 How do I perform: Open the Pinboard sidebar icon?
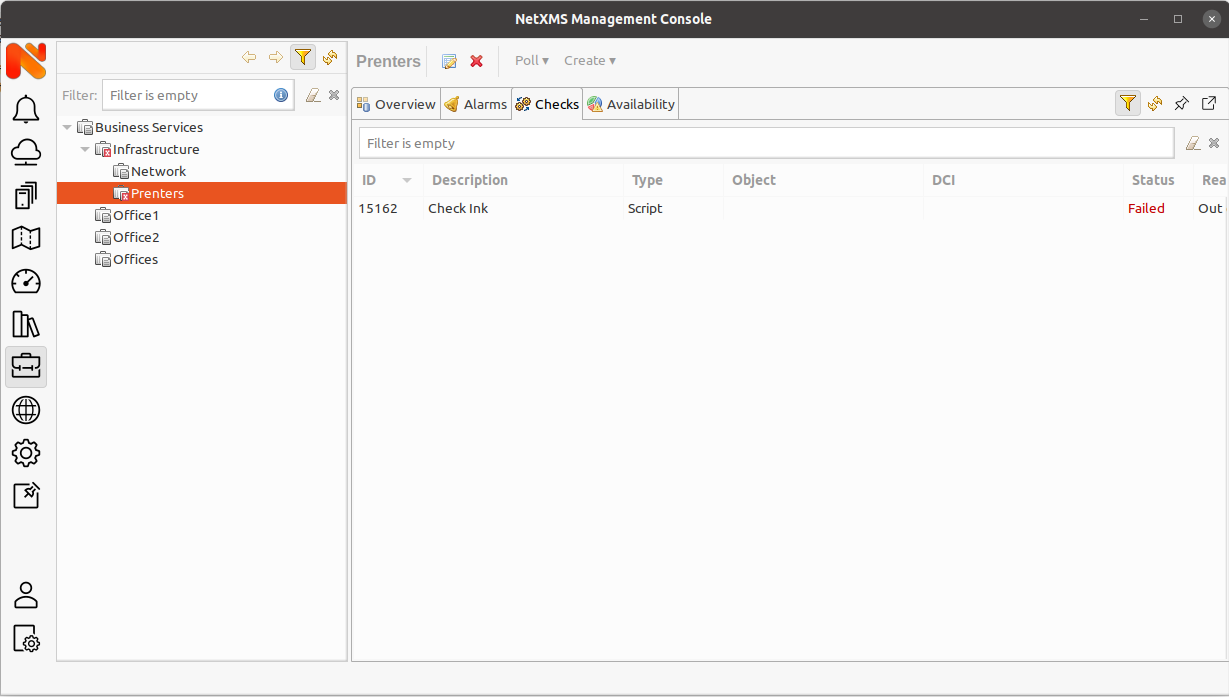click(26, 496)
